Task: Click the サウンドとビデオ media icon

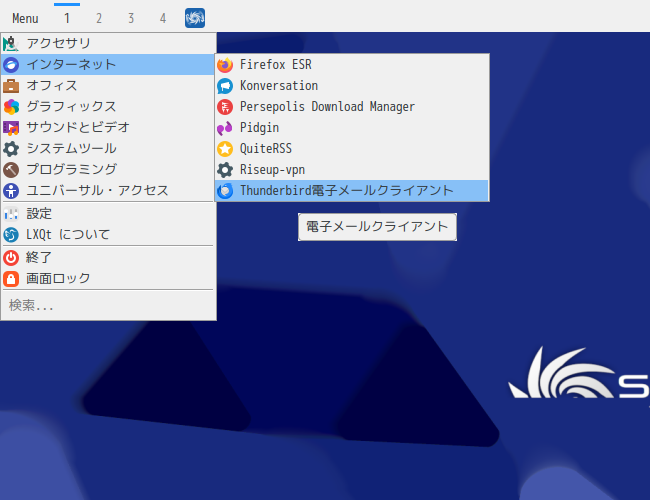Action: 11,128
